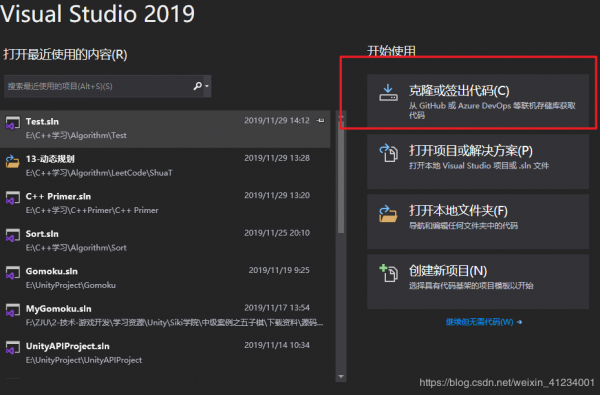Click the create new project icon
This screenshot has height=395, width=600.
[388, 273]
